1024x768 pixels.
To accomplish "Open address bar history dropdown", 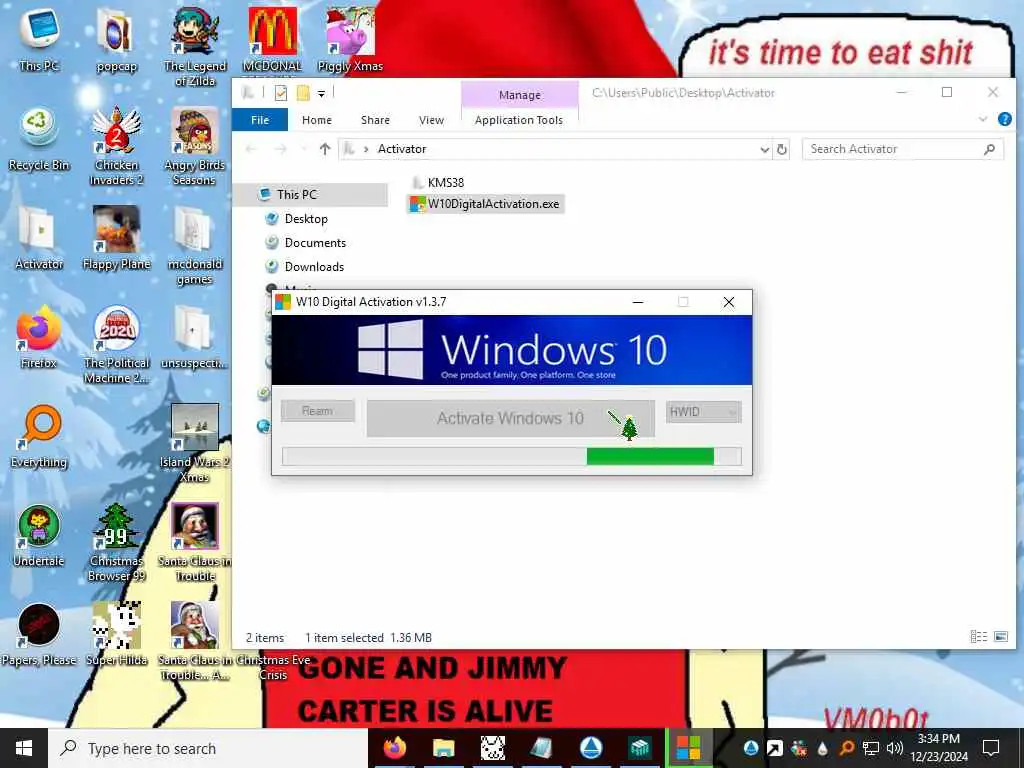I will pyautogui.click(x=765, y=150).
